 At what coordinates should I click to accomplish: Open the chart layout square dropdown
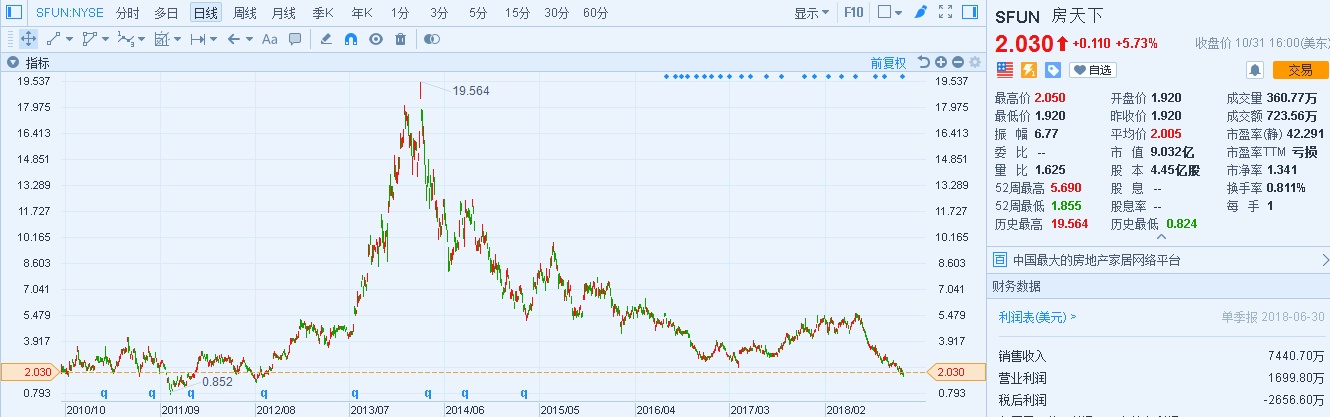tap(889, 13)
